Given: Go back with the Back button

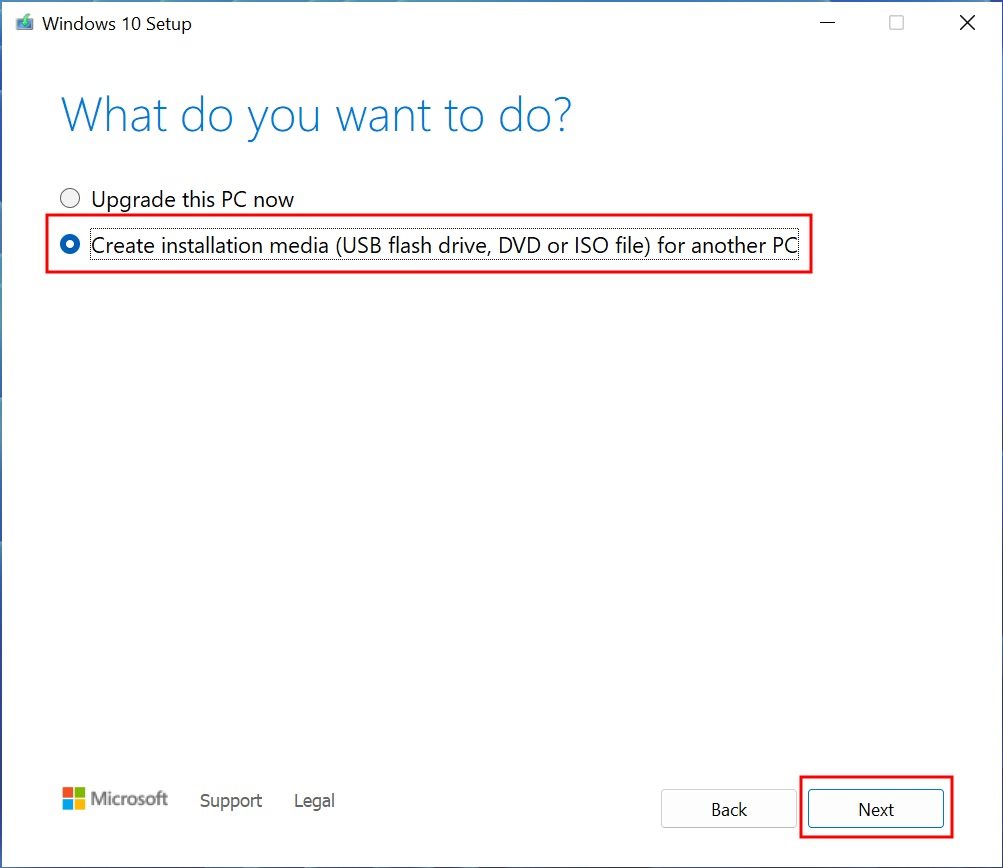Looking at the screenshot, I should 729,809.
